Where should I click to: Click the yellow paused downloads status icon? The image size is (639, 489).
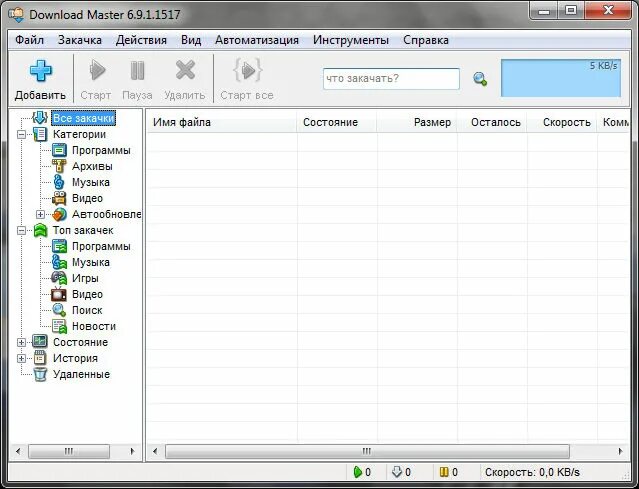tap(444, 472)
